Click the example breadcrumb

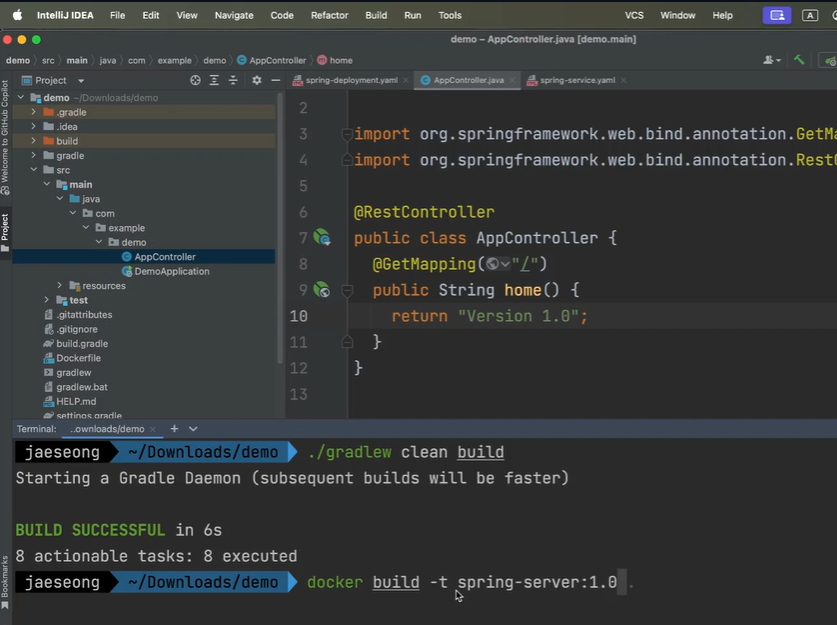pyautogui.click(x=175, y=60)
